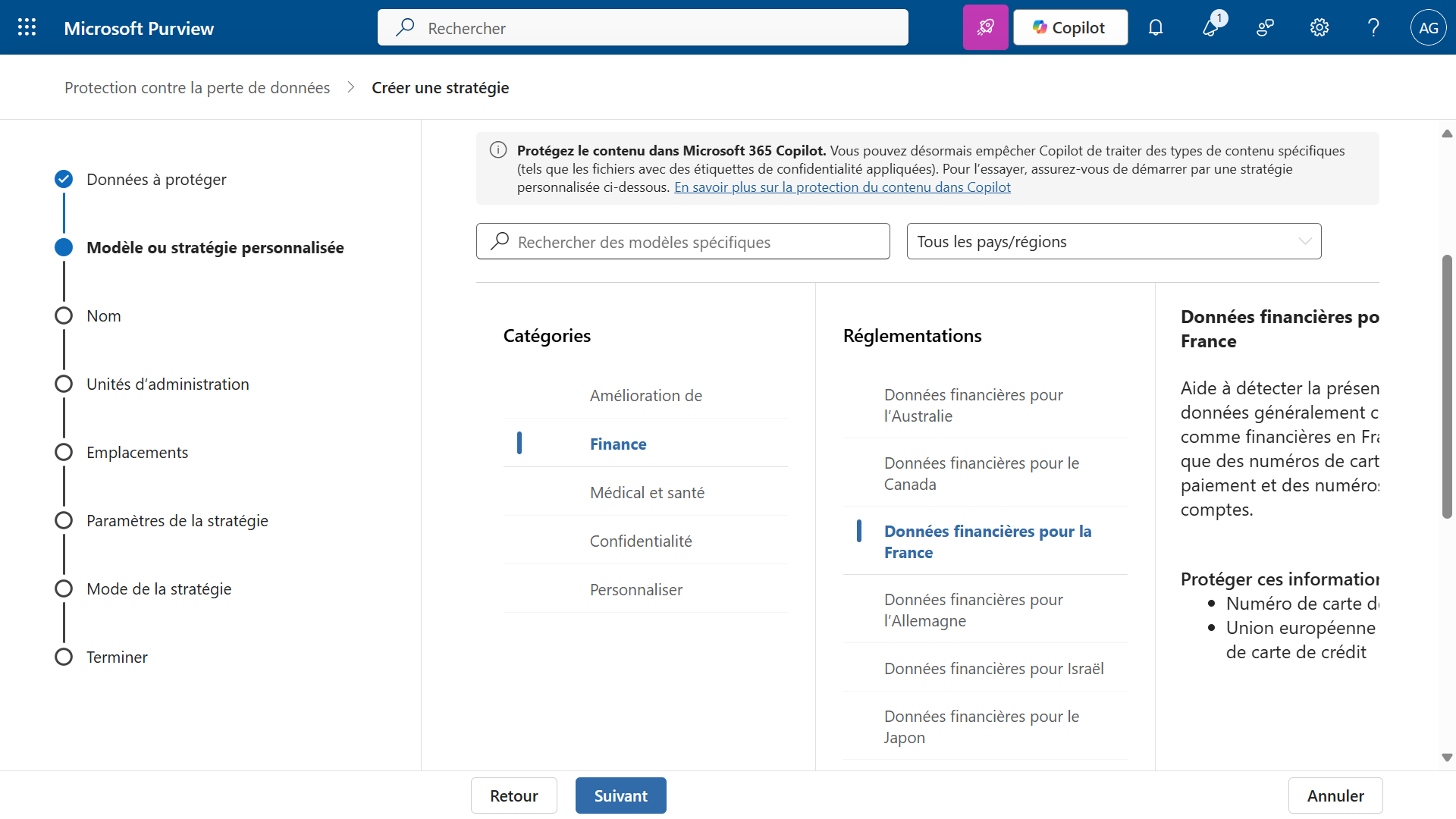Select the Nom step circle
1456x819 pixels.
[x=64, y=316]
